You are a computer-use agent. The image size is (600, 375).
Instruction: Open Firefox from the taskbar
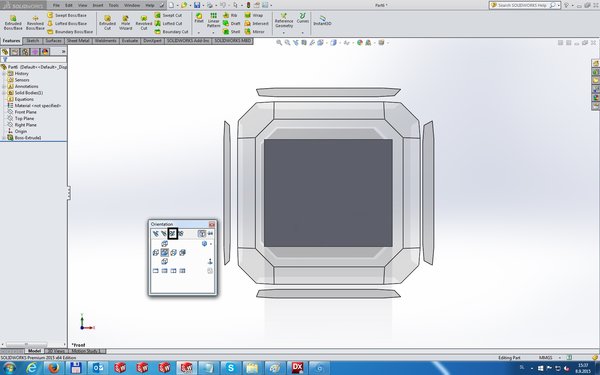[54, 368]
